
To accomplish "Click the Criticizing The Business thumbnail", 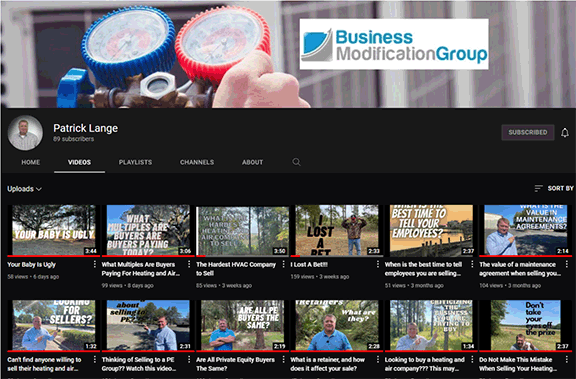I will point(431,325).
